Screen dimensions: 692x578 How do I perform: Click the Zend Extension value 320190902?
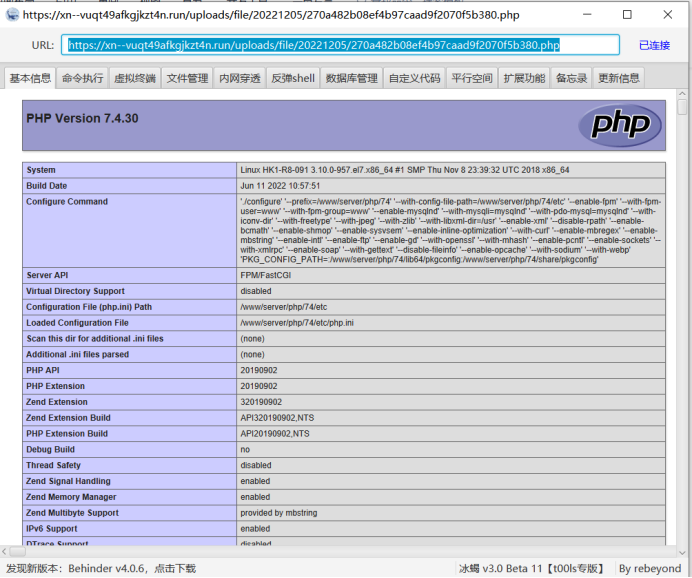click(261, 402)
